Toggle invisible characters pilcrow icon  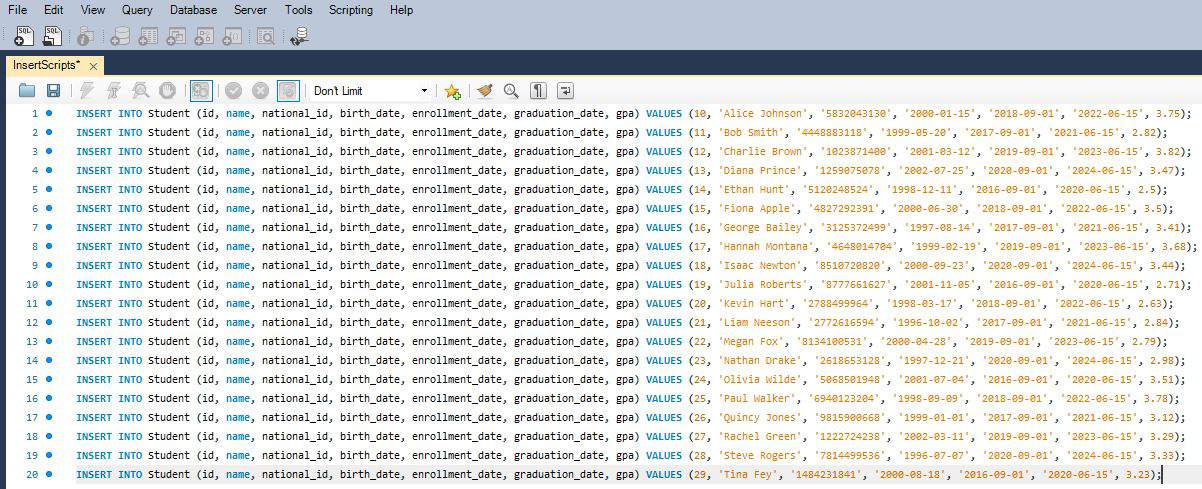[x=538, y=91]
